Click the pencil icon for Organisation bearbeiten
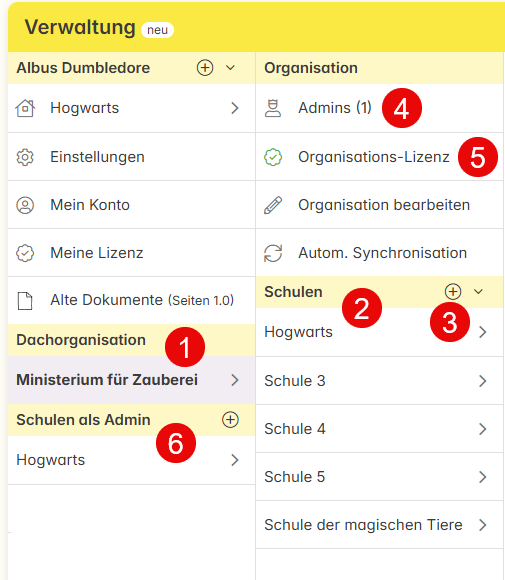Screen dimensions: 505x580 273,205
